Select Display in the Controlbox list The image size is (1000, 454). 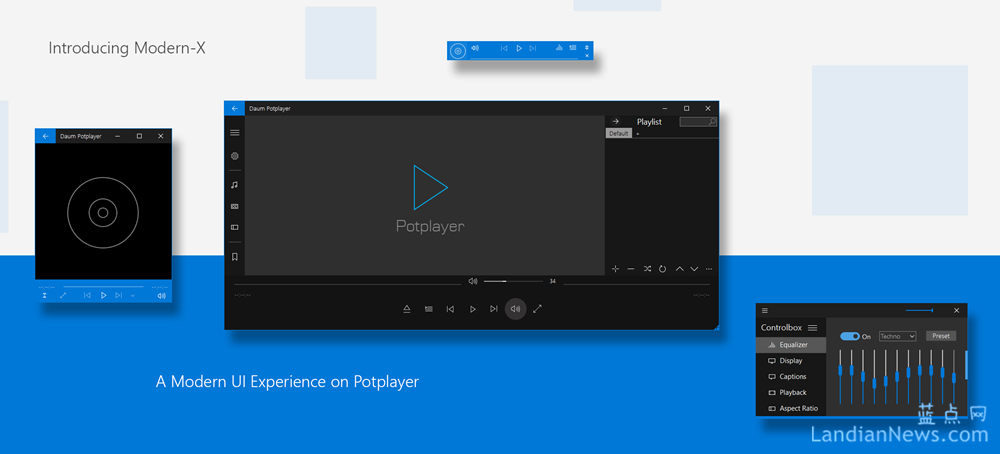click(x=791, y=361)
